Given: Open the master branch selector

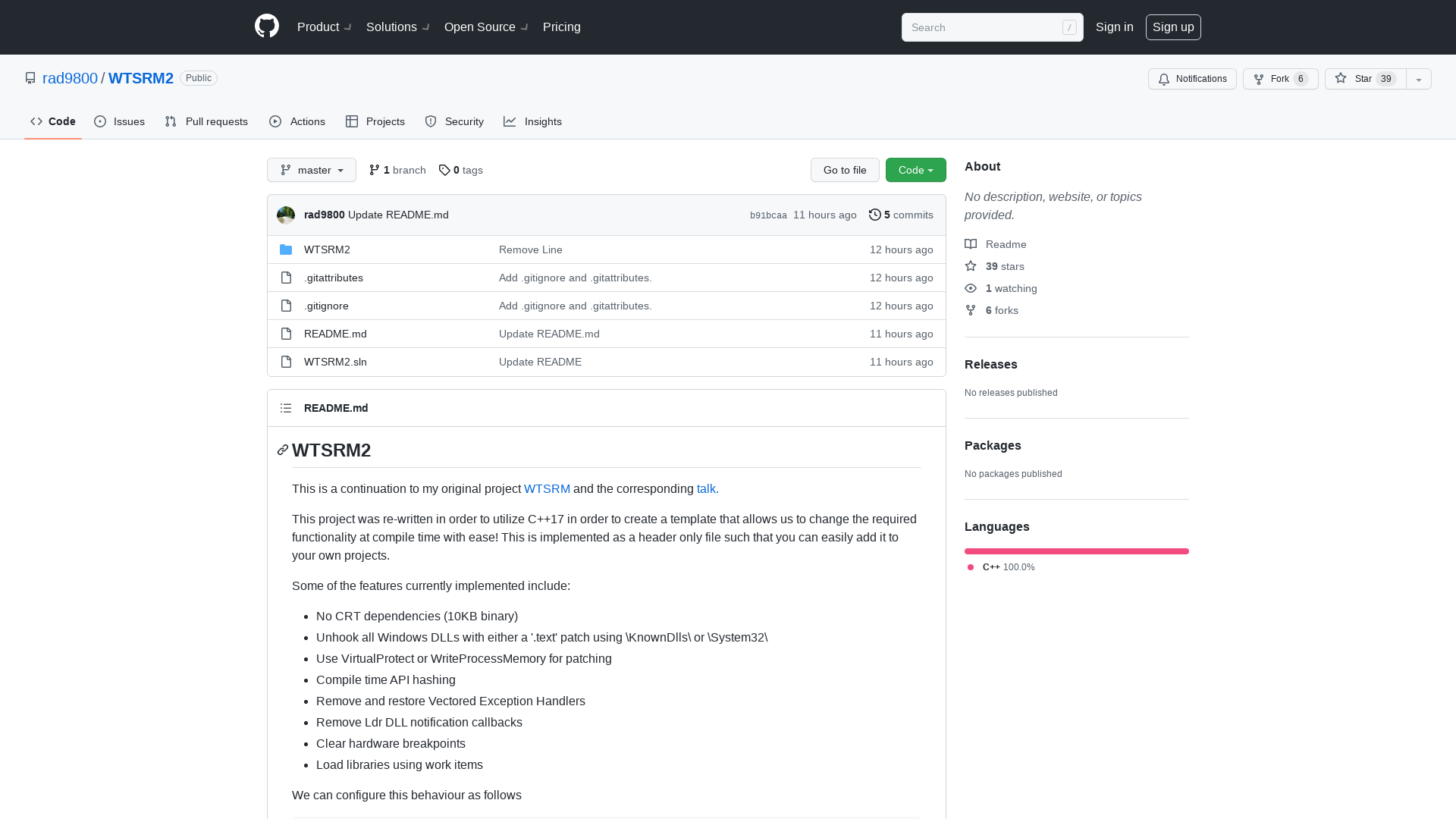Looking at the screenshot, I should (312, 170).
